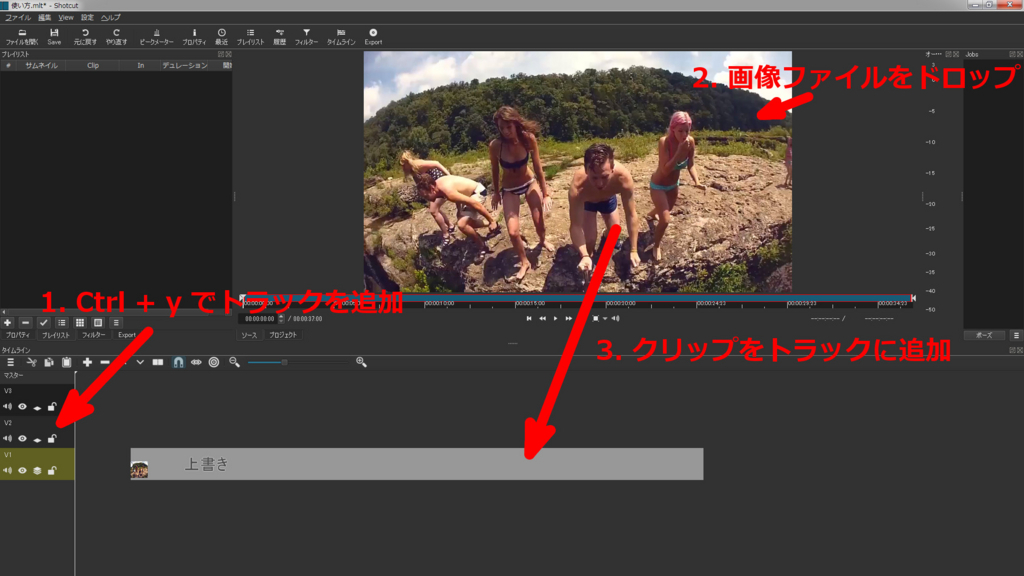
Task: Click the timeline Ripple Delete minus icon
Action: [105, 362]
